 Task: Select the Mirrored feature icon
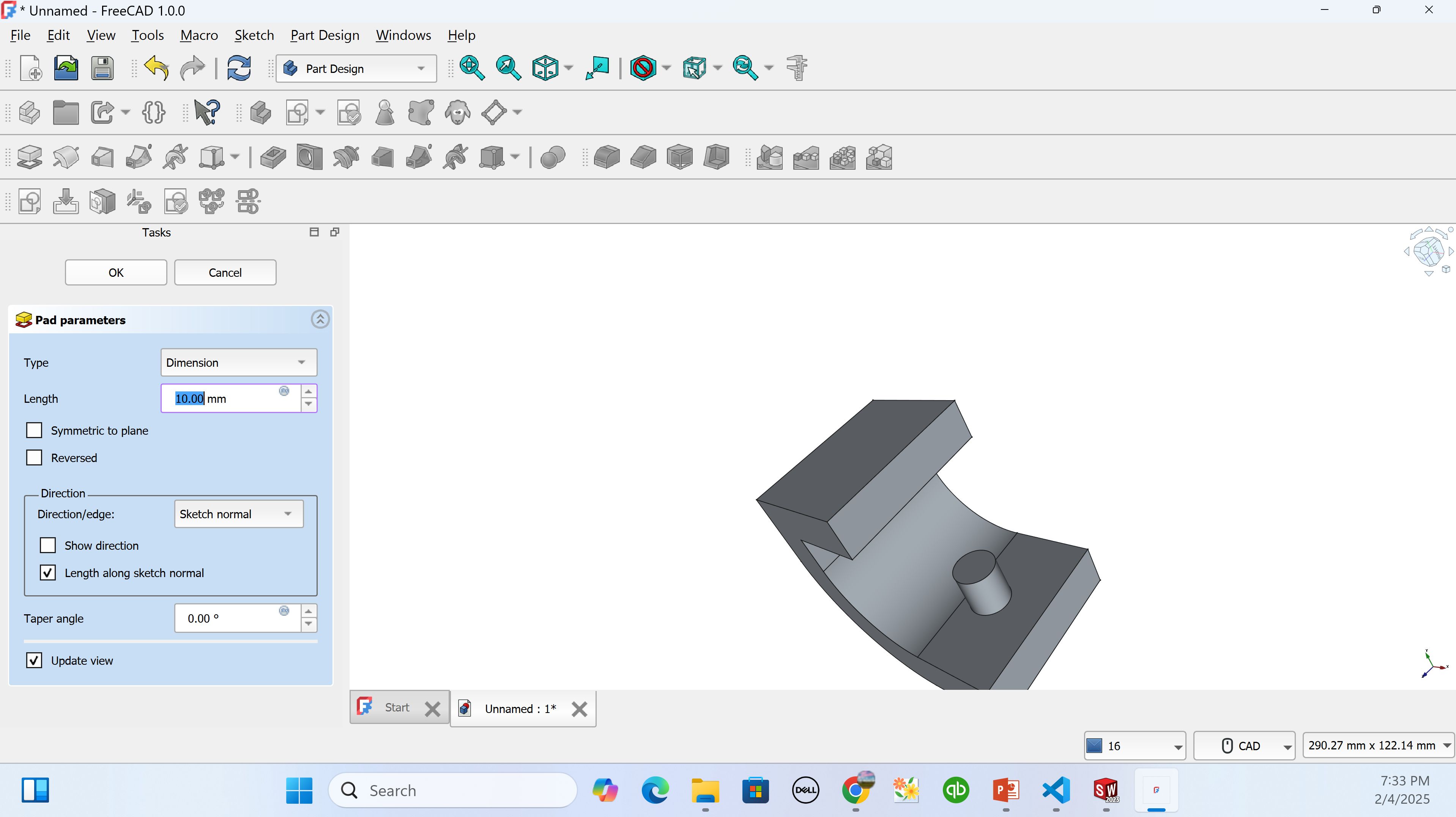[770, 157]
